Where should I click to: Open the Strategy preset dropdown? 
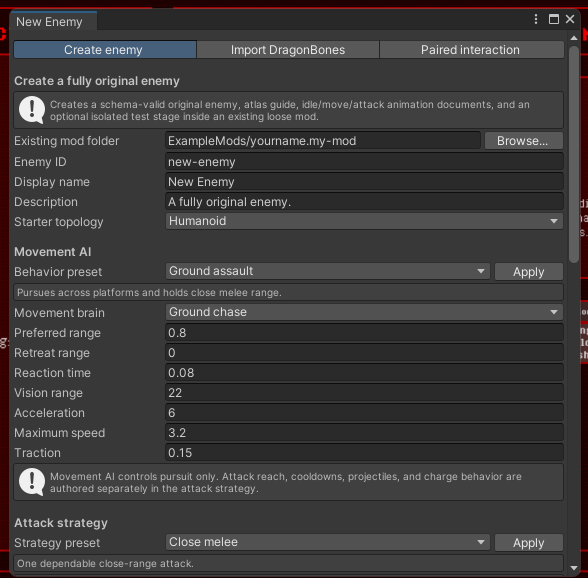[327, 542]
